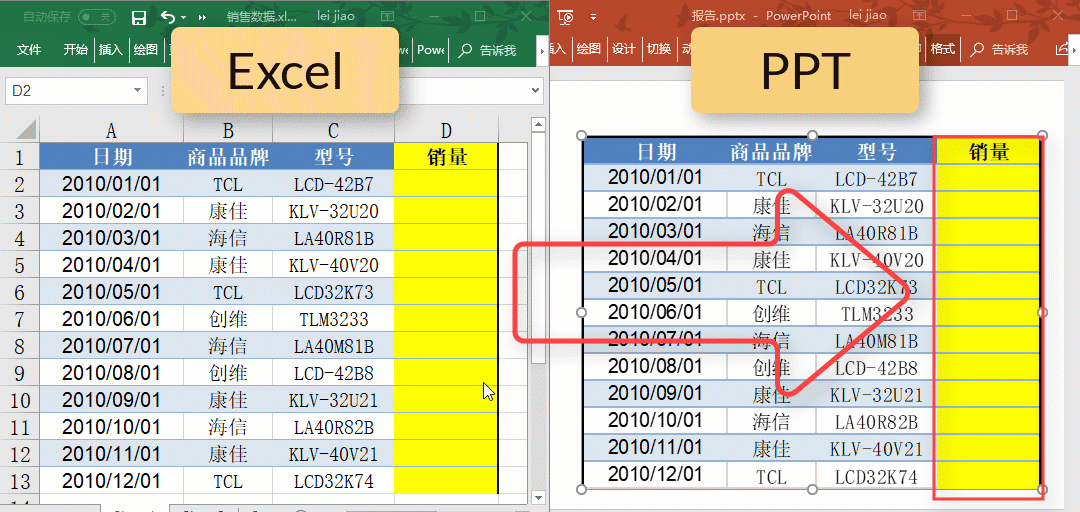Screen dimensions: 1080x512
Task: Click bottom-center table handle in PowerPoint
Action: pyautogui.click(x=812, y=489)
